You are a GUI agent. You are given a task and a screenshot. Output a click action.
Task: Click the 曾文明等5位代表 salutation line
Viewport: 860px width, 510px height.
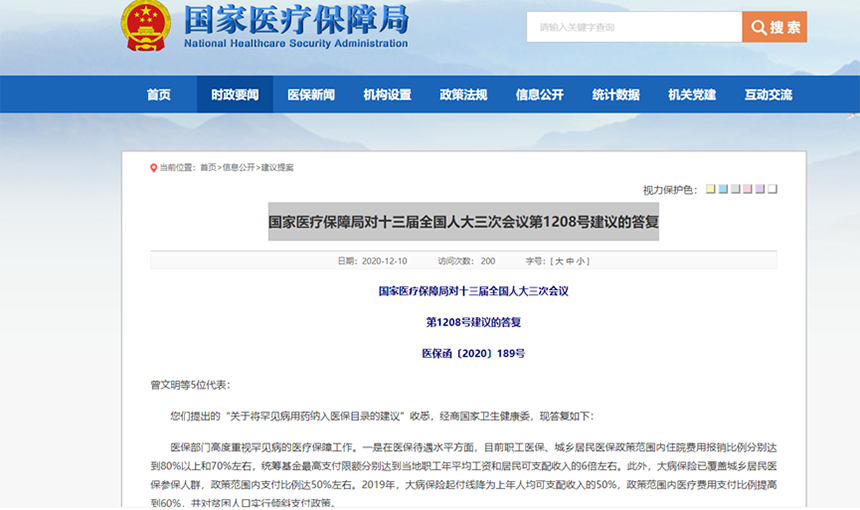190,386
